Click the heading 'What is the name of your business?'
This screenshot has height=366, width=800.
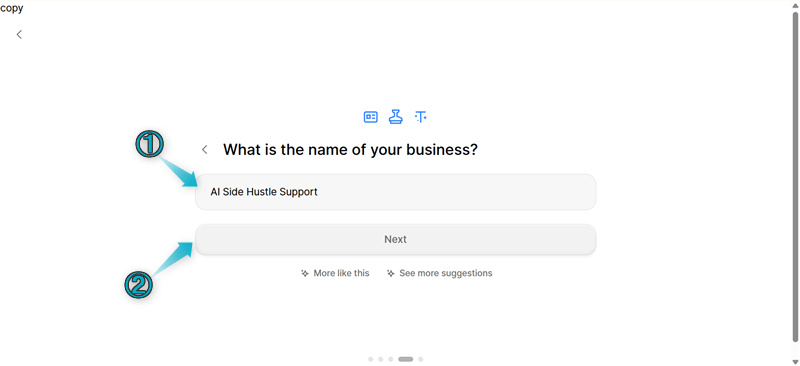point(351,150)
